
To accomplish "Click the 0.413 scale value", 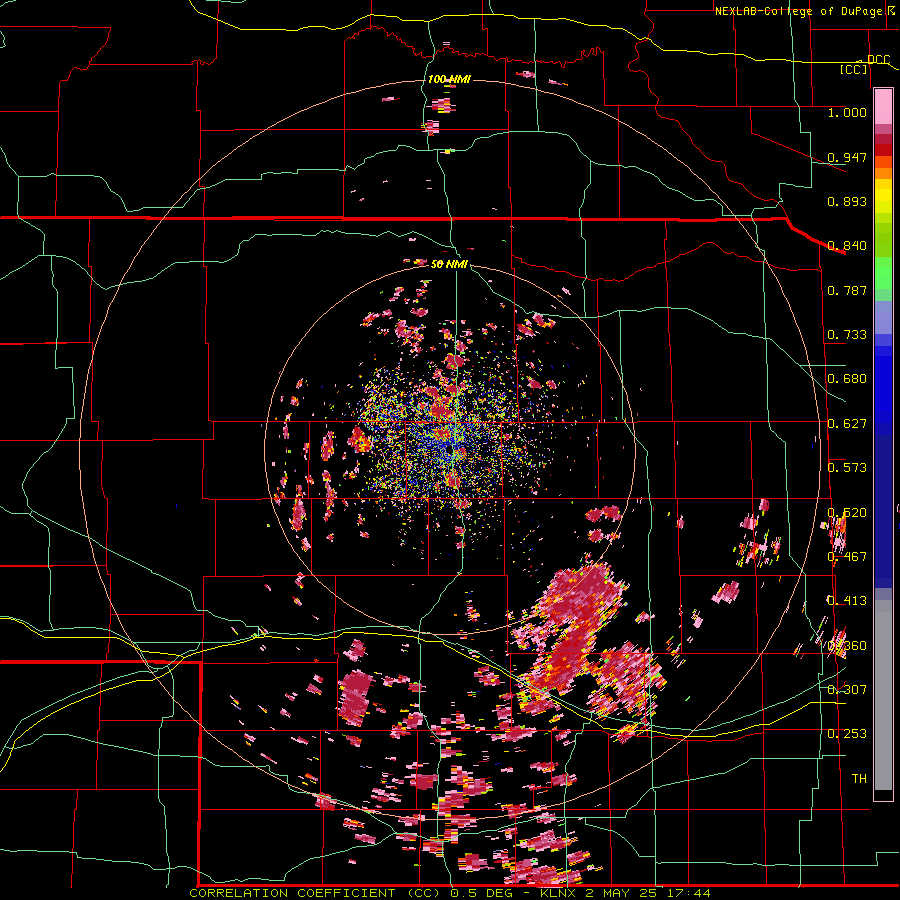I will pyautogui.click(x=847, y=601).
